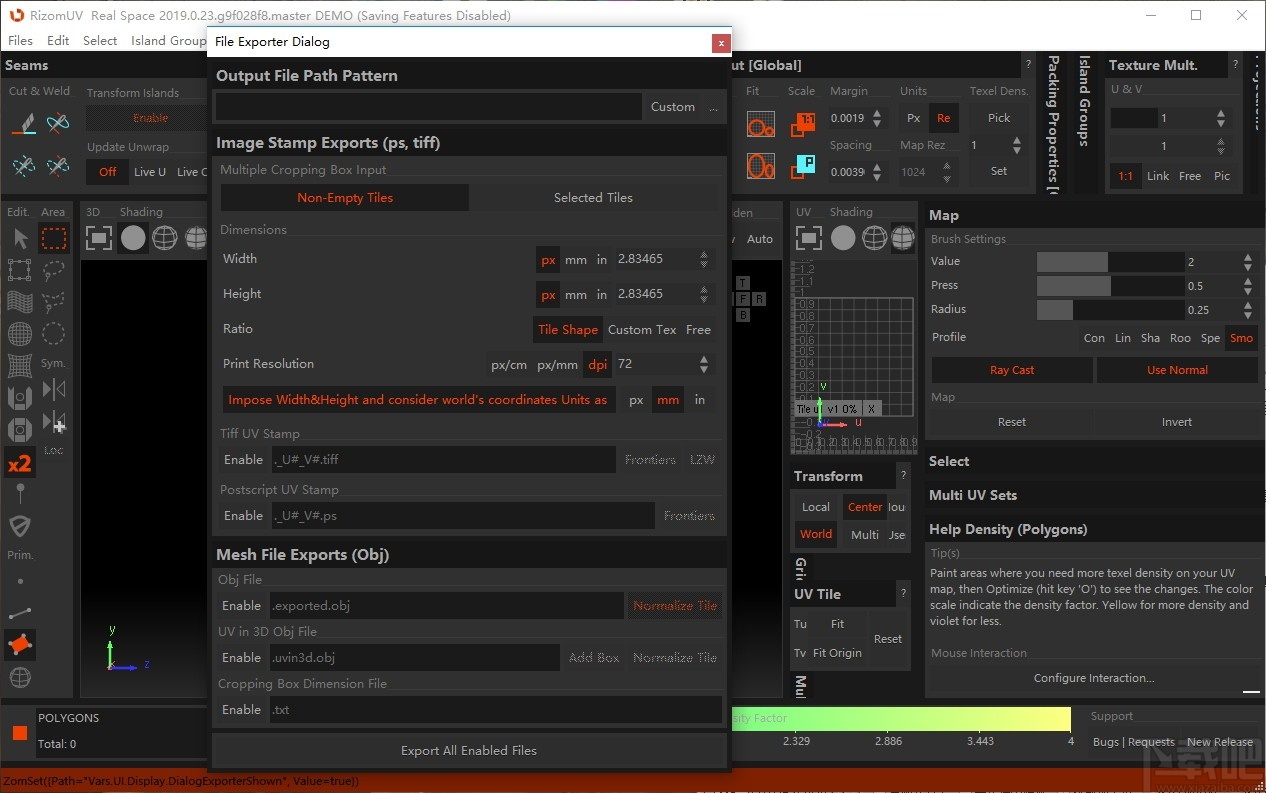Click the Configure Interaction button
The image size is (1266, 793).
pyautogui.click(x=1093, y=678)
